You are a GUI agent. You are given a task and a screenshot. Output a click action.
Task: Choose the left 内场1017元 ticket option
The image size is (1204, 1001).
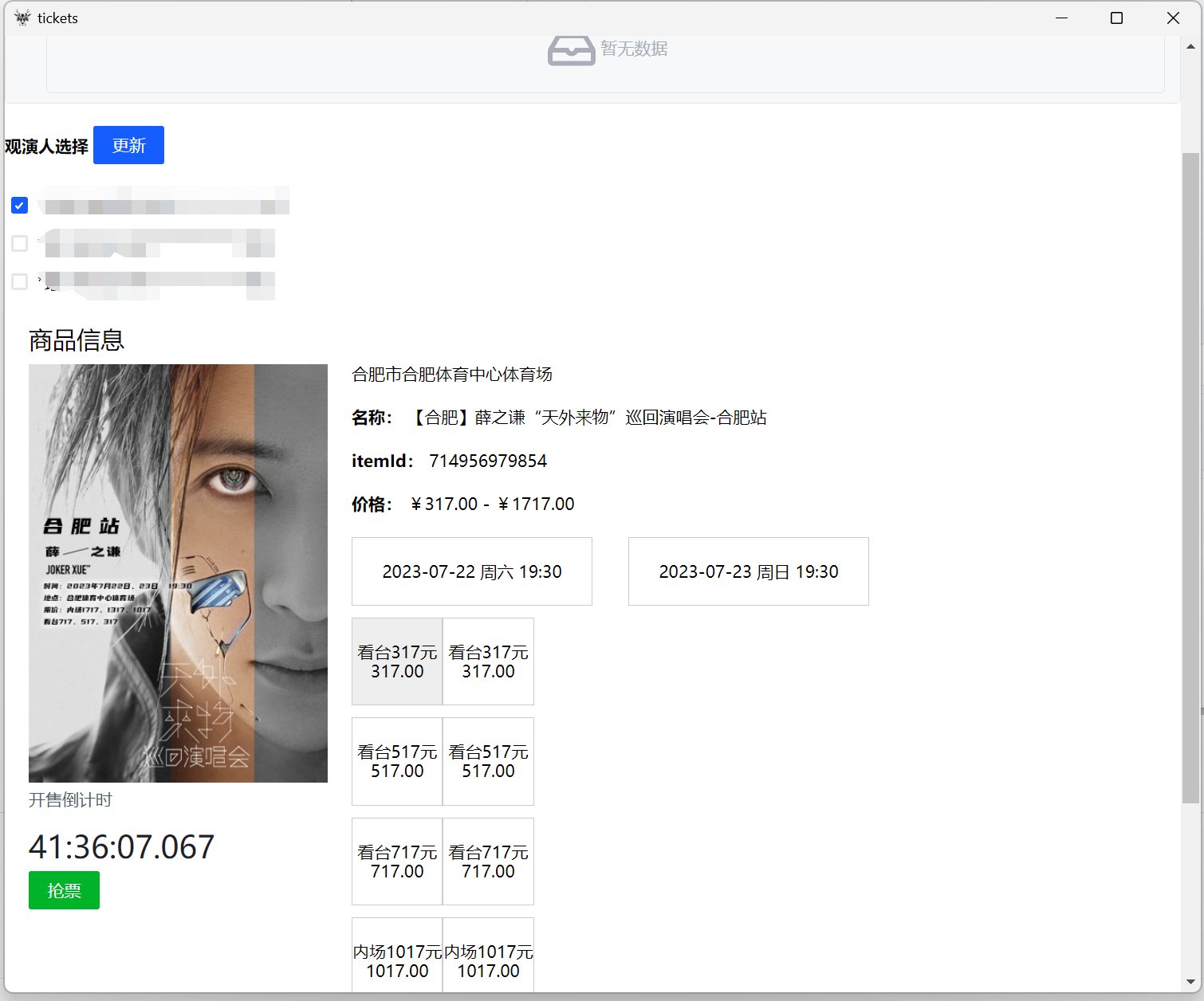click(x=397, y=956)
